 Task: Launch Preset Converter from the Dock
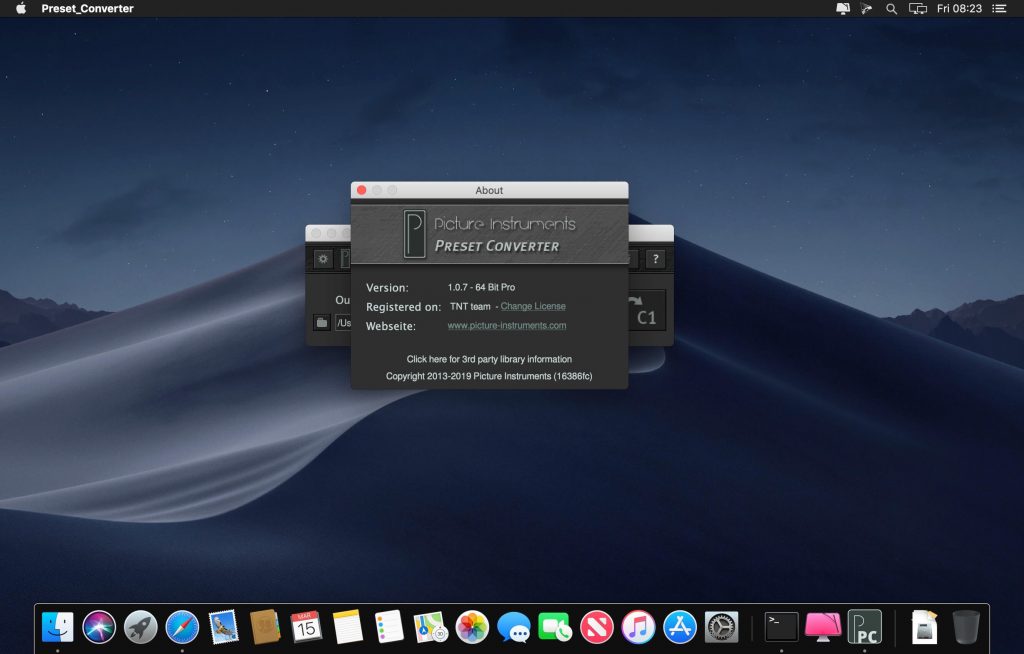point(866,628)
